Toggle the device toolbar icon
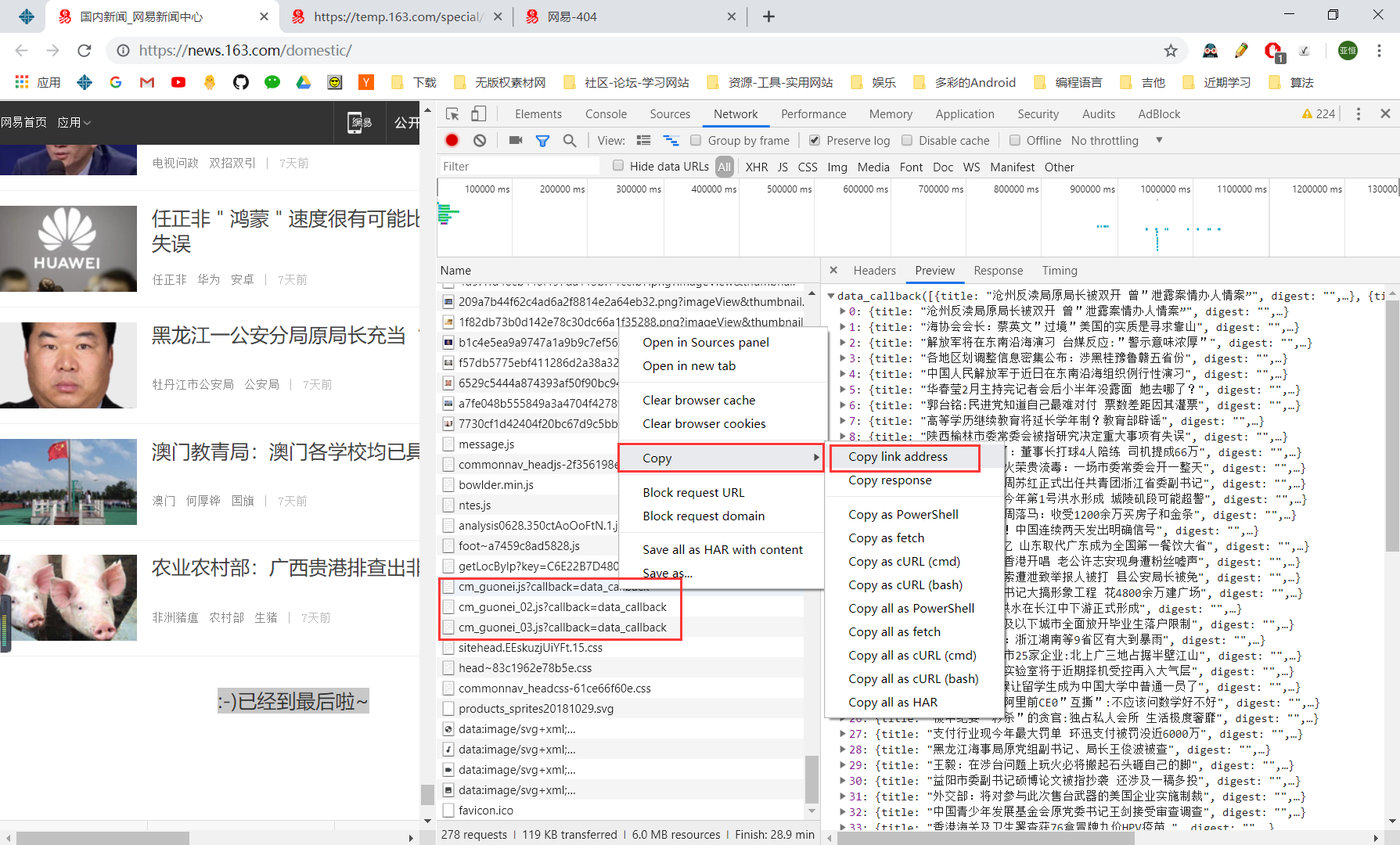 [x=478, y=113]
